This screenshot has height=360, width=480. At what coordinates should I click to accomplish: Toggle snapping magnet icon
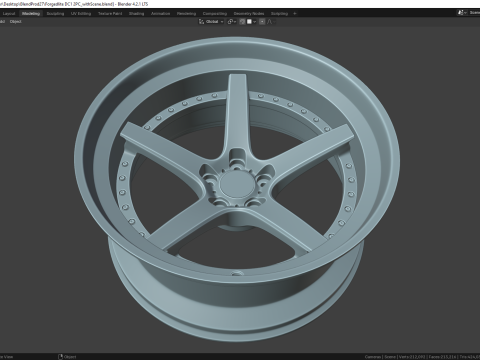(242, 22)
